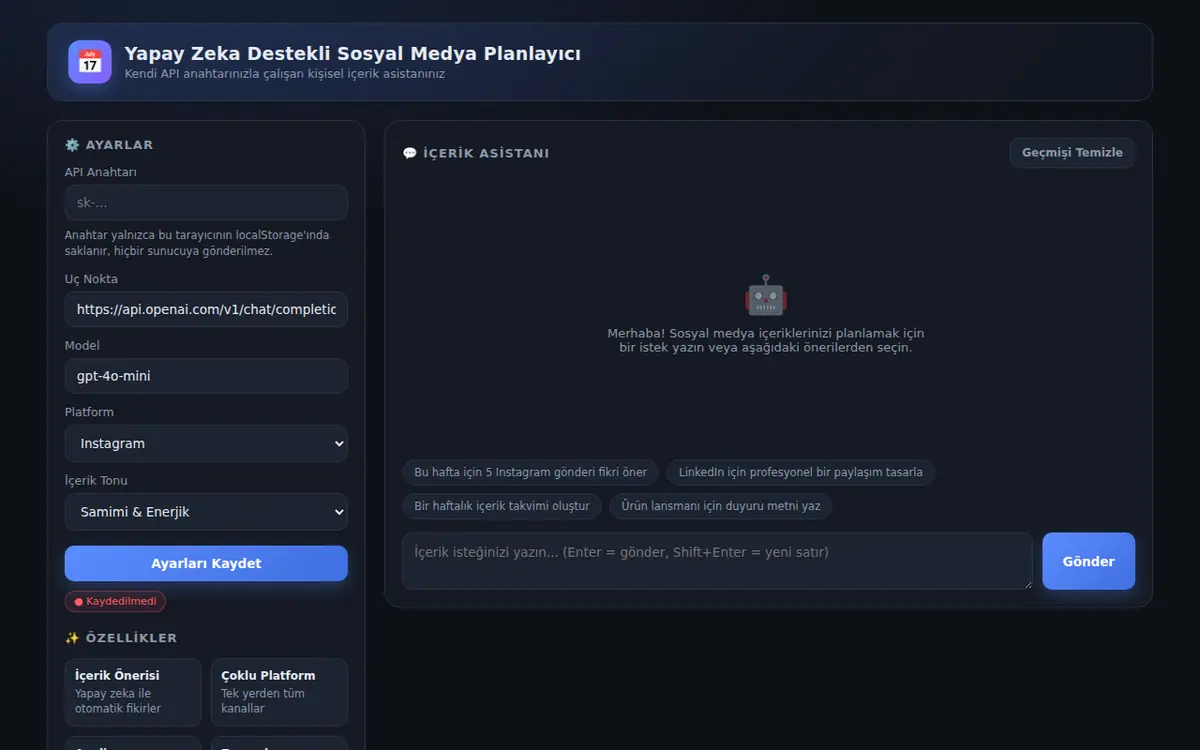The width and height of the screenshot is (1200, 750).
Task: Click the Merhaba welcome message text
Action: point(766,341)
